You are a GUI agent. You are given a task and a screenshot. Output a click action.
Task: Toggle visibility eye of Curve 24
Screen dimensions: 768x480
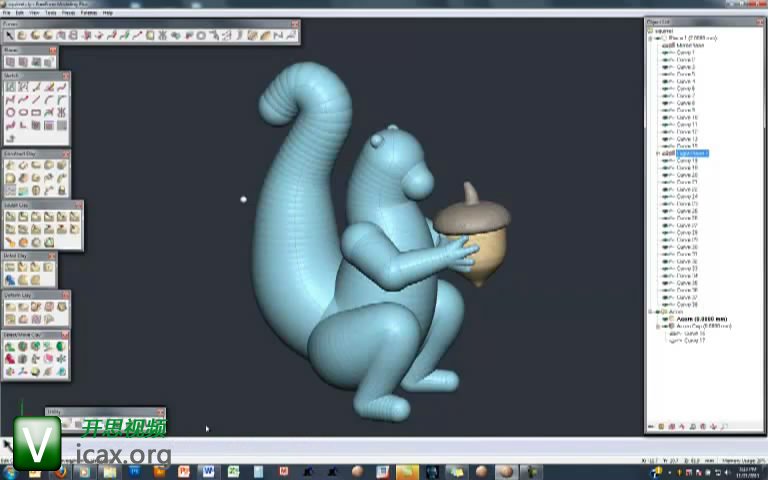(x=665, y=197)
